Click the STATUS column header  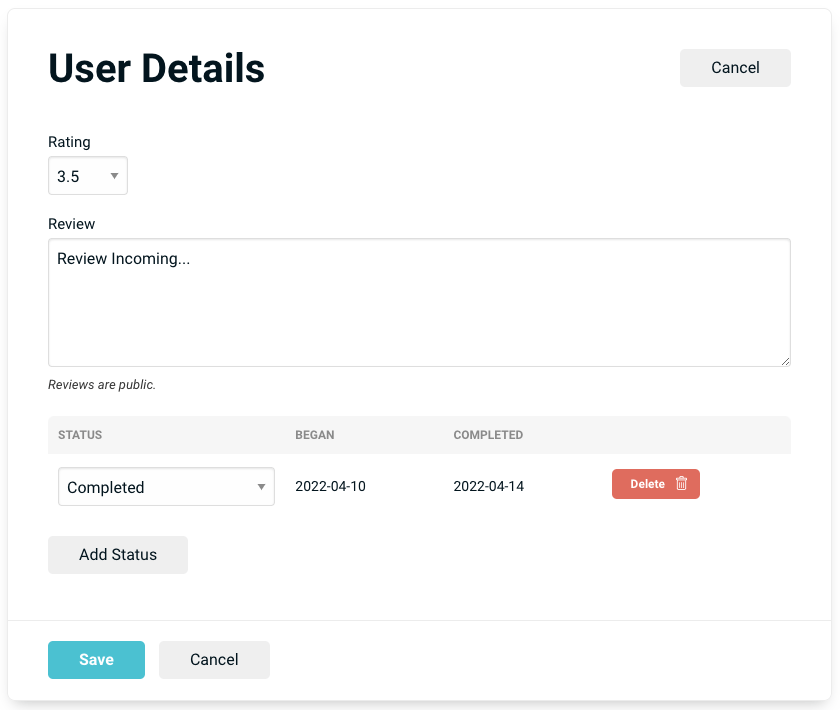(x=80, y=435)
